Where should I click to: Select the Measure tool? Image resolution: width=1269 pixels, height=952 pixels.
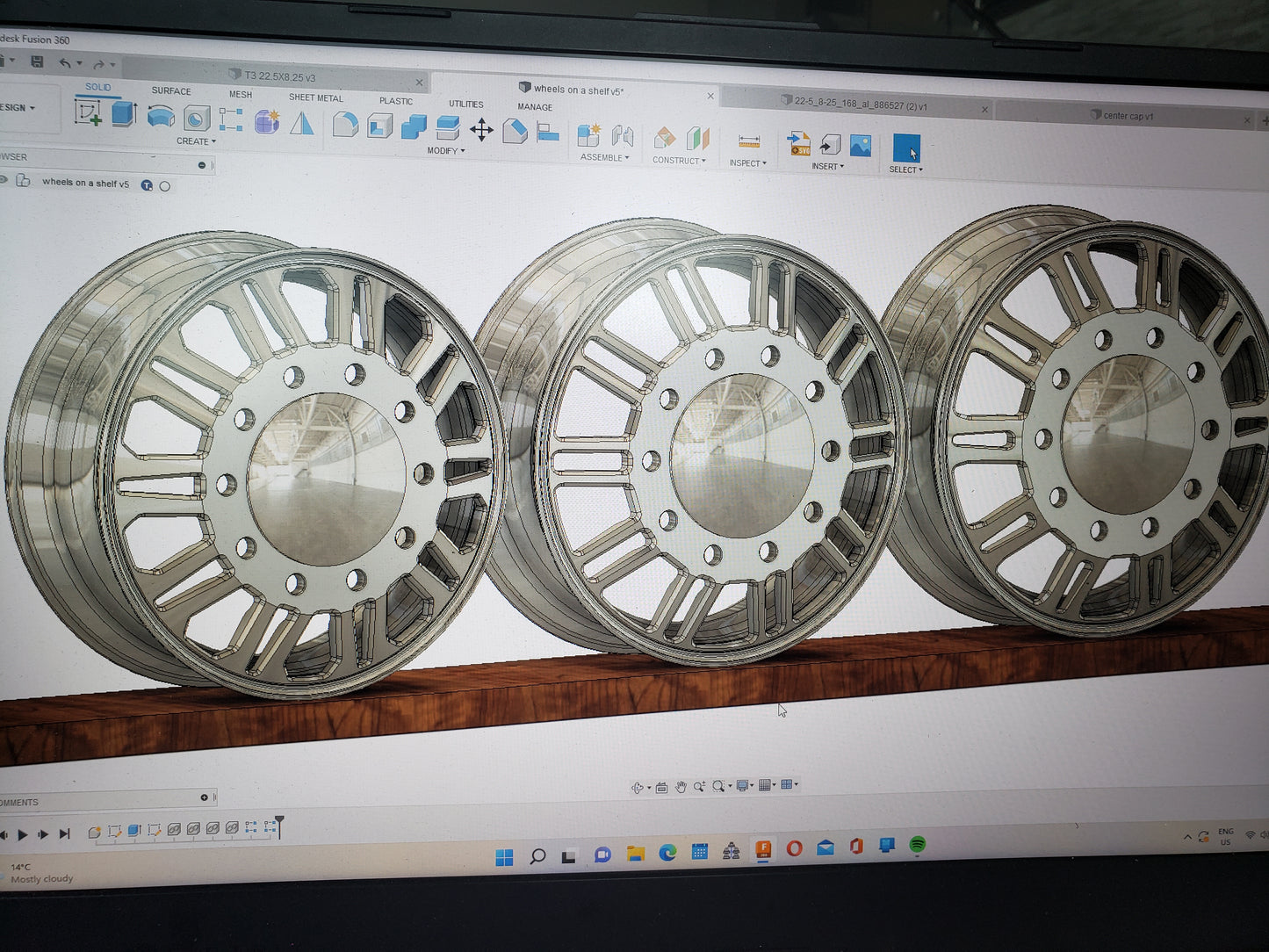point(749,141)
